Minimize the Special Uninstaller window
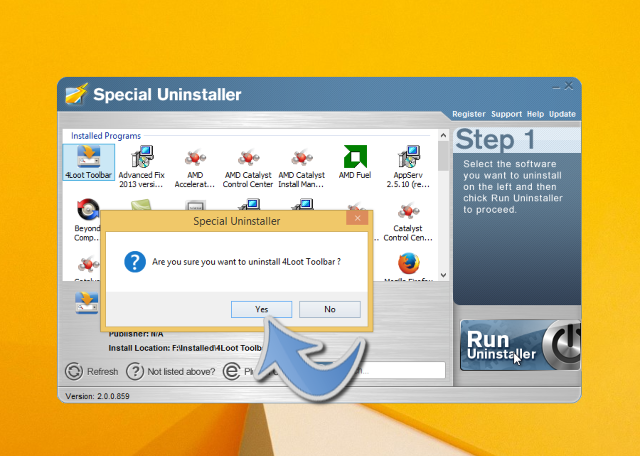This screenshot has height=456, width=640. click(556, 87)
